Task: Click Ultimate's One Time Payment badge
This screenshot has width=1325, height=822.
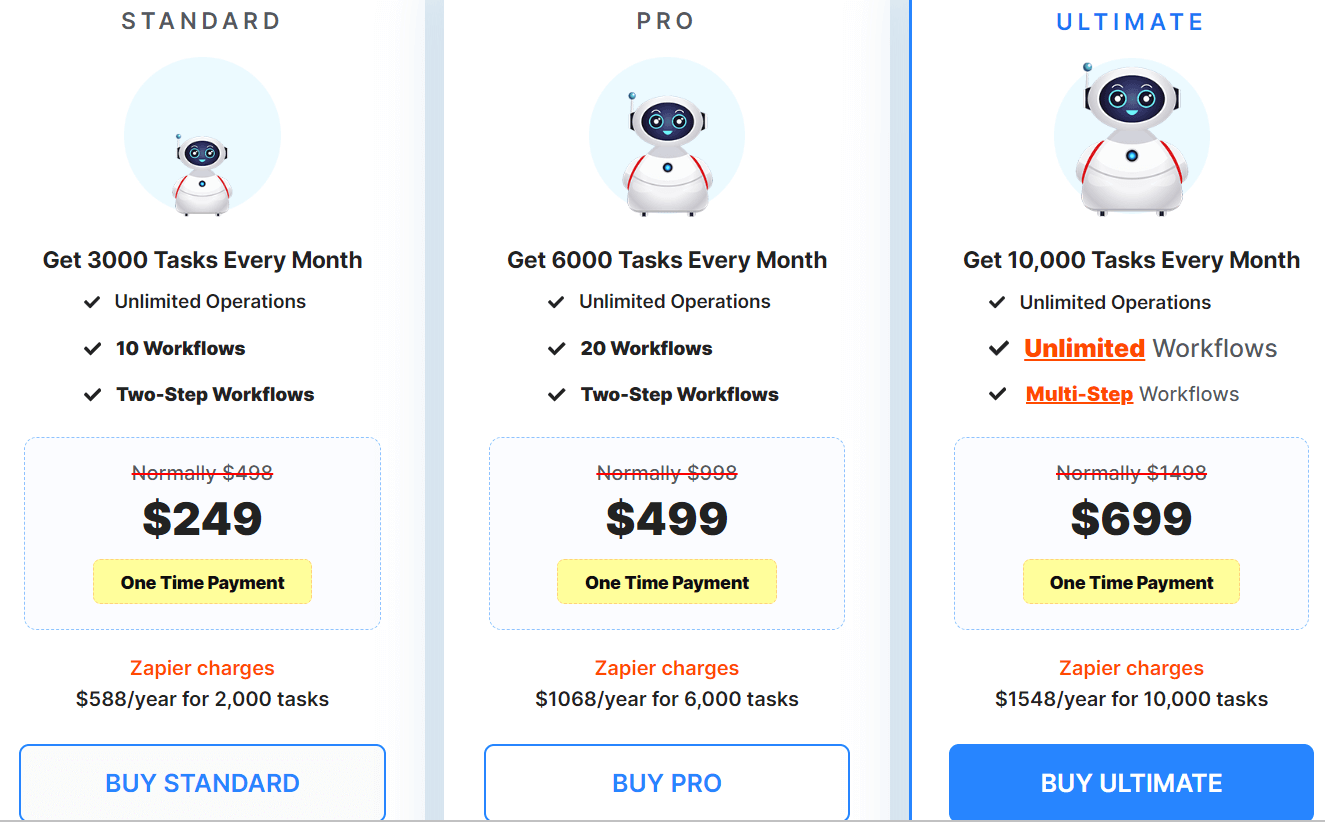Action: pyautogui.click(x=1131, y=582)
